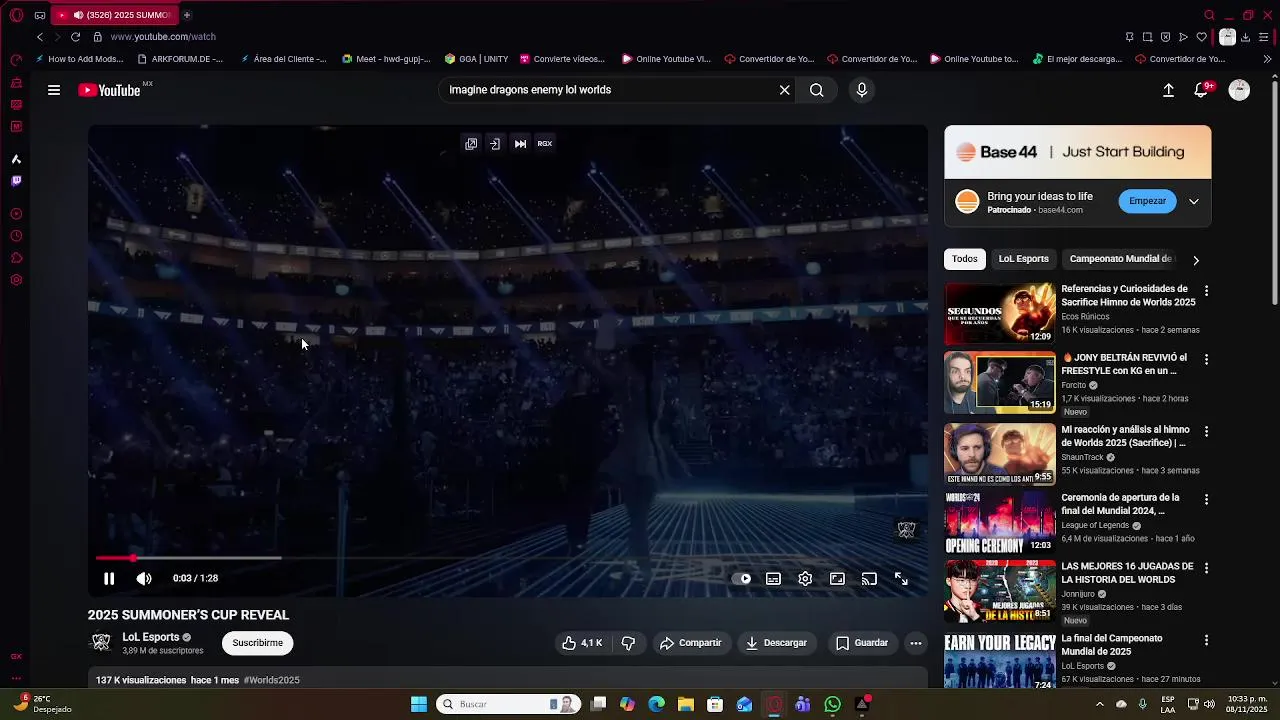
Task: Select the Todos filter chip
Action: click(965, 259)
